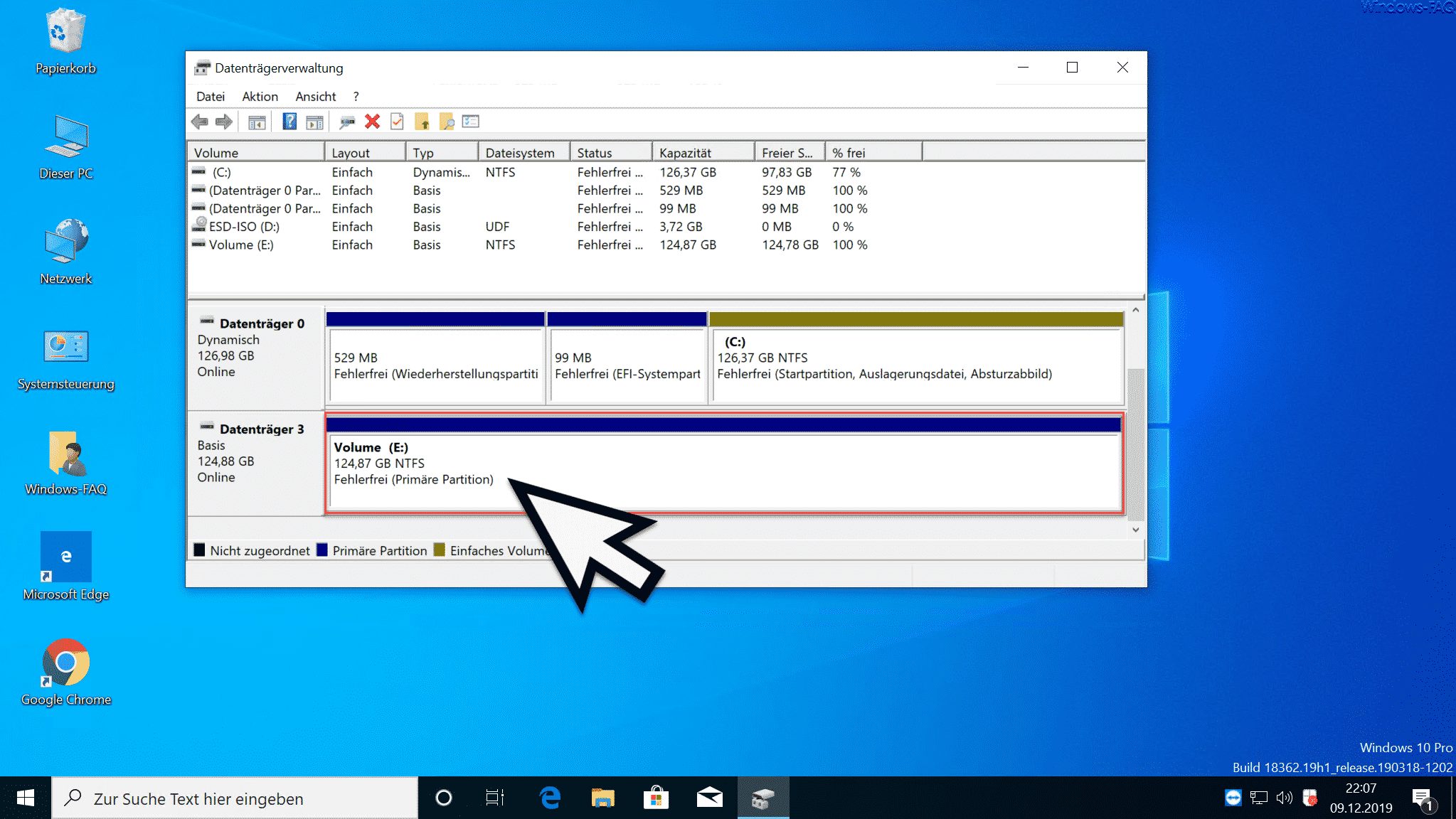Click the properties checkmark document icon
Screen dimensions: 1456x819
point(397,122)
